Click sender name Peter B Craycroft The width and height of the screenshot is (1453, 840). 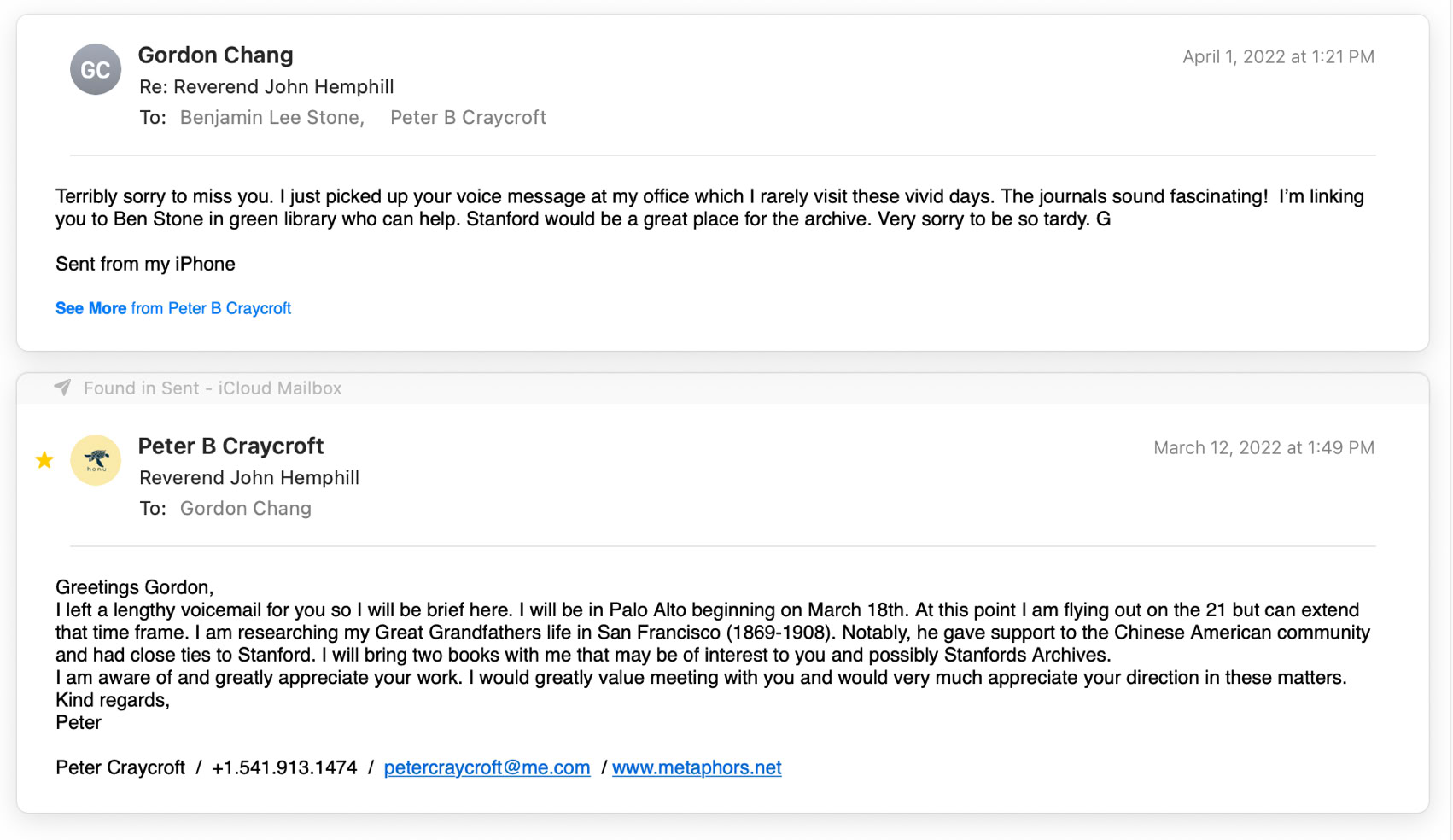click(x=230, y=446)
